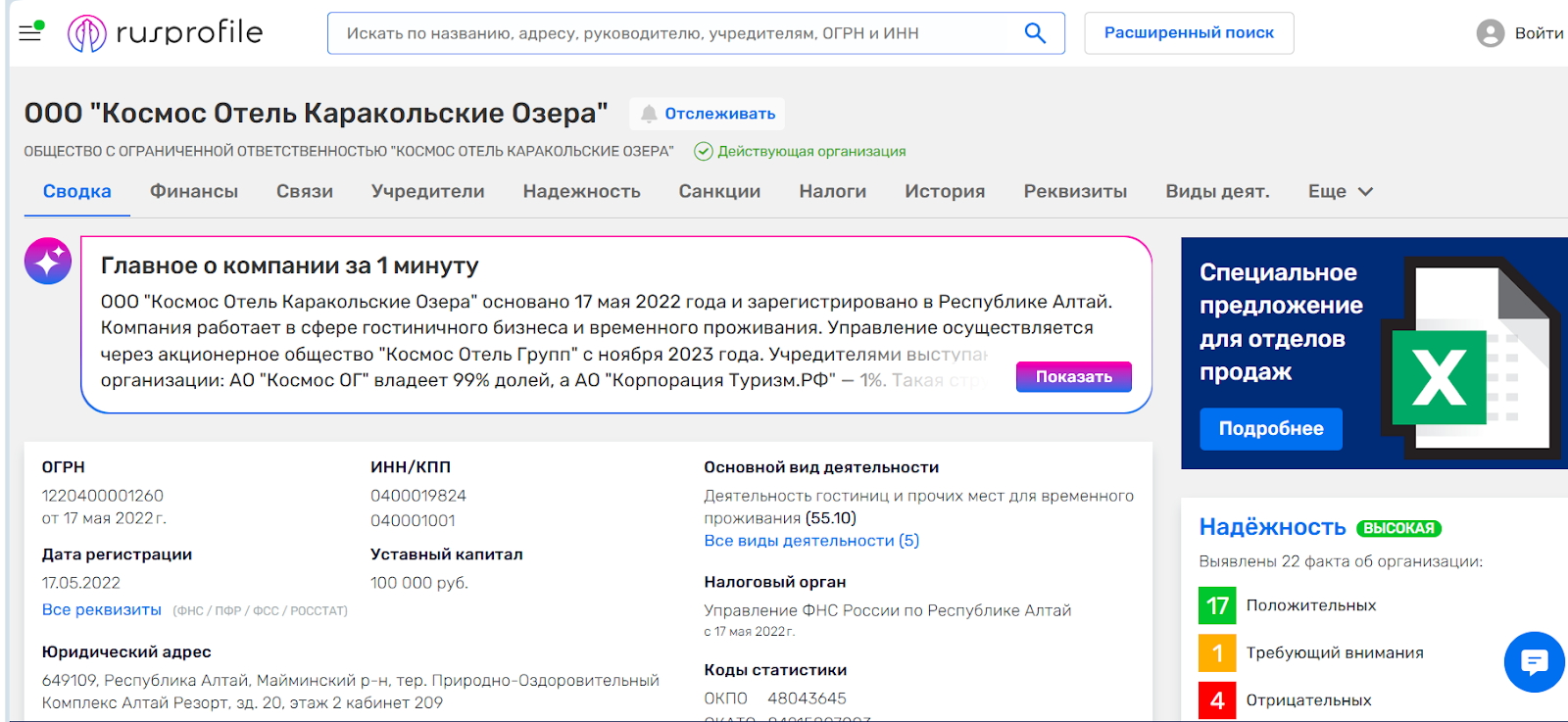
Task: Click the rusprofile logo
Action: click(165, 33)
